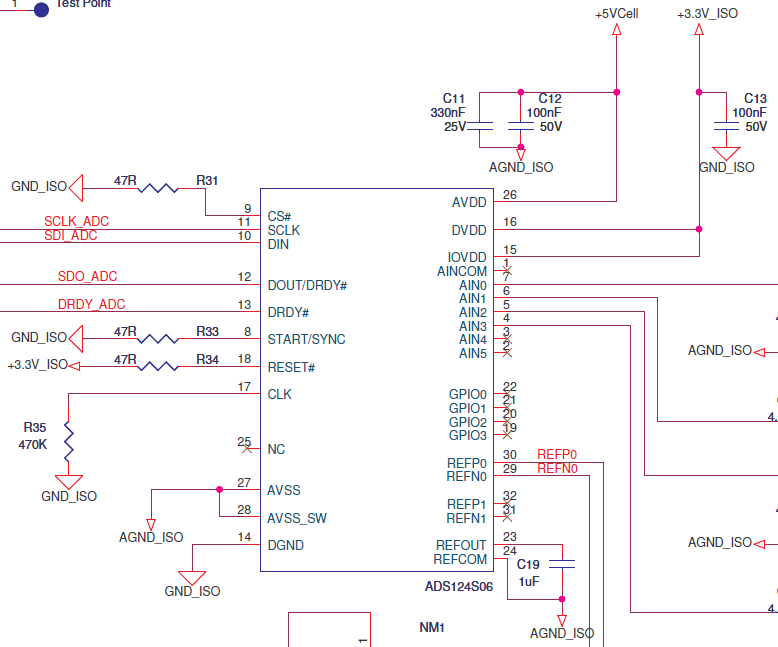Click the +5VCell power arrow symbol
Screen dimensions: 778x647
coord(617,30)
